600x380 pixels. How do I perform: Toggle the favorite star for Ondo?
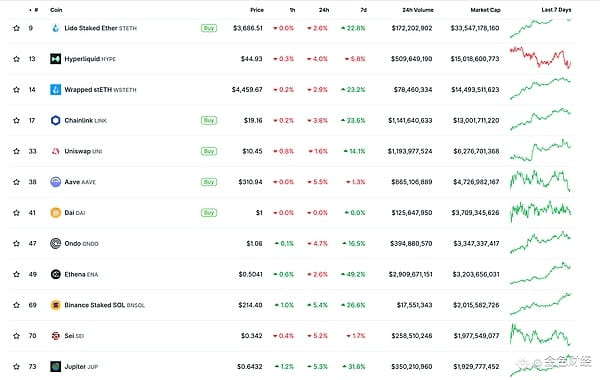16,243
